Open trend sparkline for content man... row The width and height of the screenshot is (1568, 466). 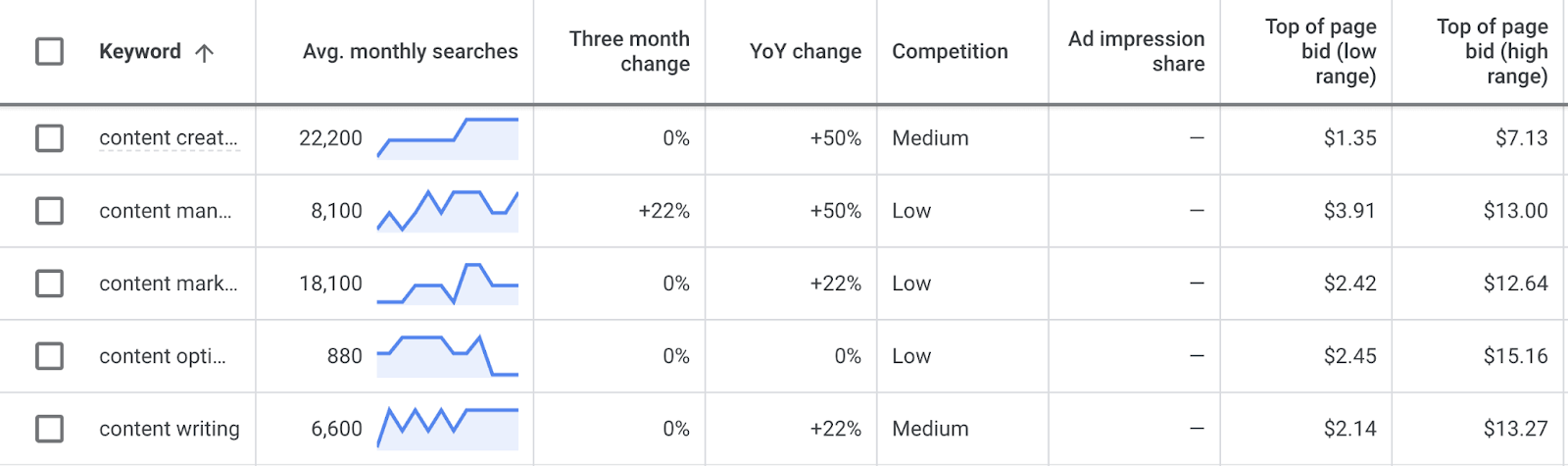[x=448, y=211]
